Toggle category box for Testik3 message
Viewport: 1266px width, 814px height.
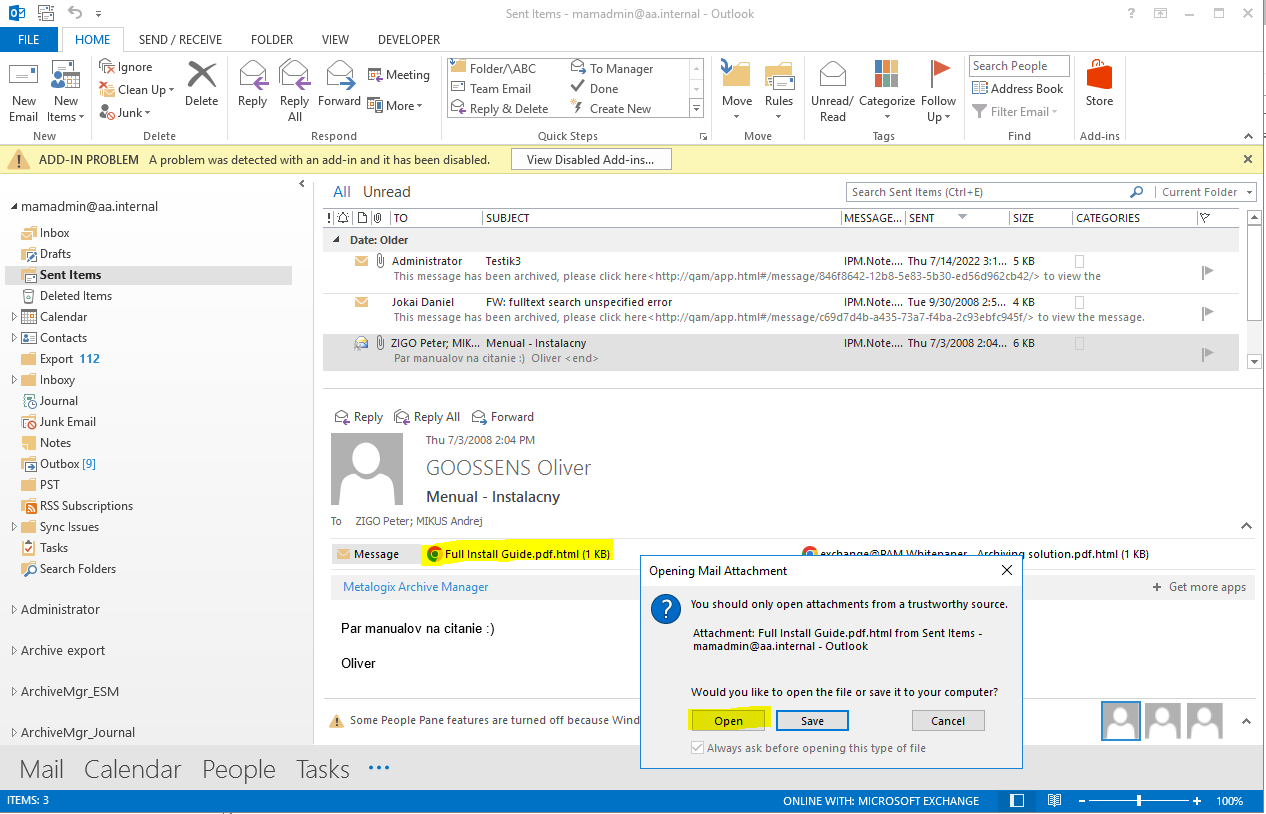[1079, 261]
